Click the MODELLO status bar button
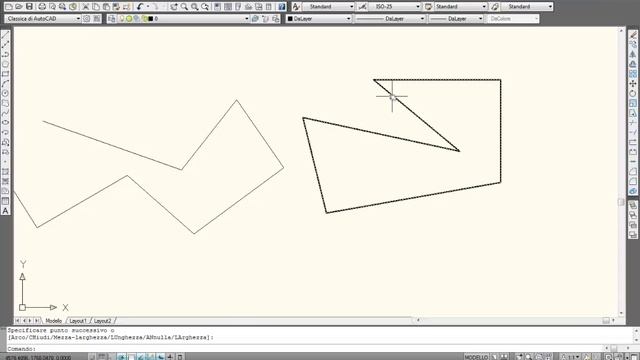Screen dimensions: 640x360 [x=476, y=357]
